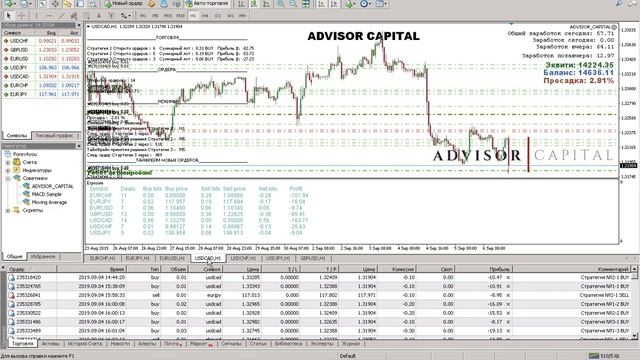Select the vertical line drawing tool

36,16
